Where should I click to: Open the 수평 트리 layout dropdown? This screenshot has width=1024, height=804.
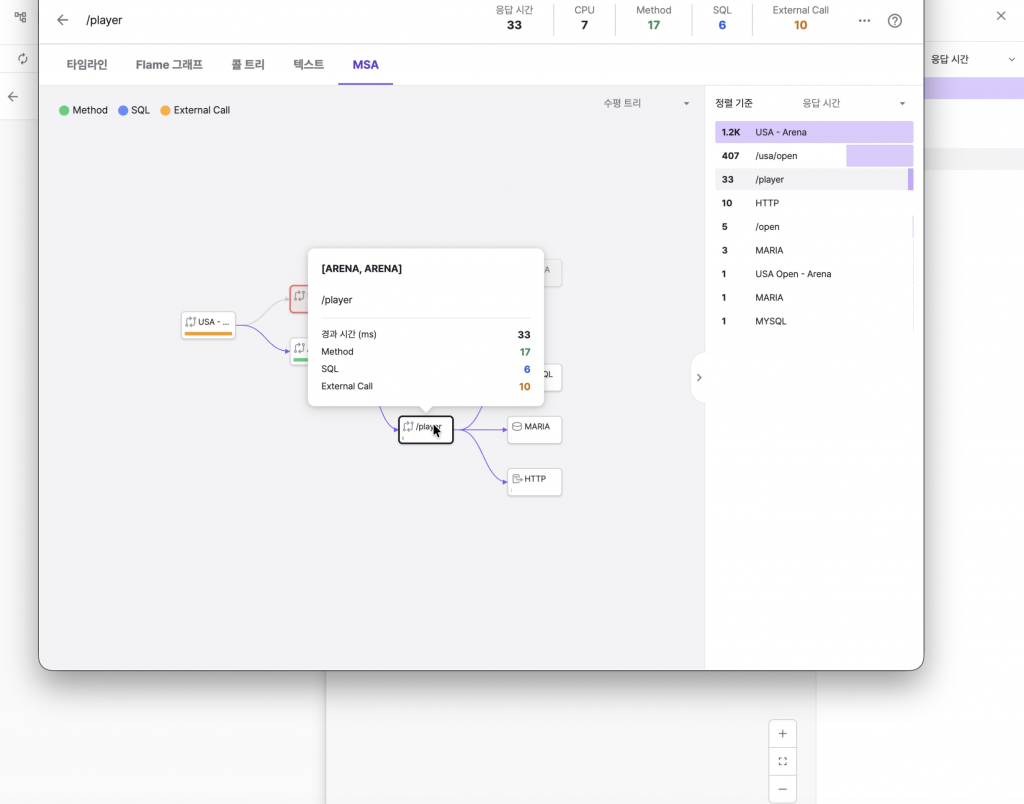(646, 103)
